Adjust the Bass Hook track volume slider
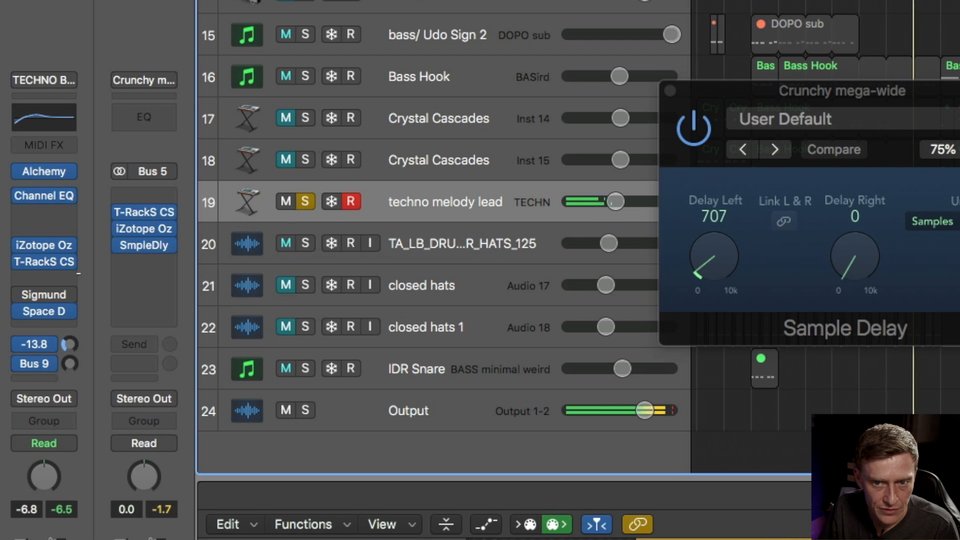The width and height of the screenshot is (960, 540). (620, 76)
